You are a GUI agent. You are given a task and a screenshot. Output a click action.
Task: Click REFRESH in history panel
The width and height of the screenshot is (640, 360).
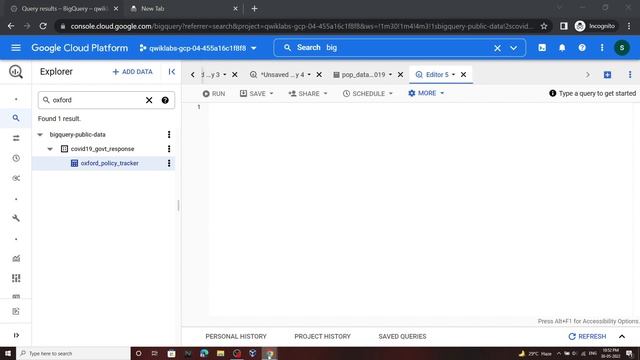pyautogui.click(x=587, y=337)
